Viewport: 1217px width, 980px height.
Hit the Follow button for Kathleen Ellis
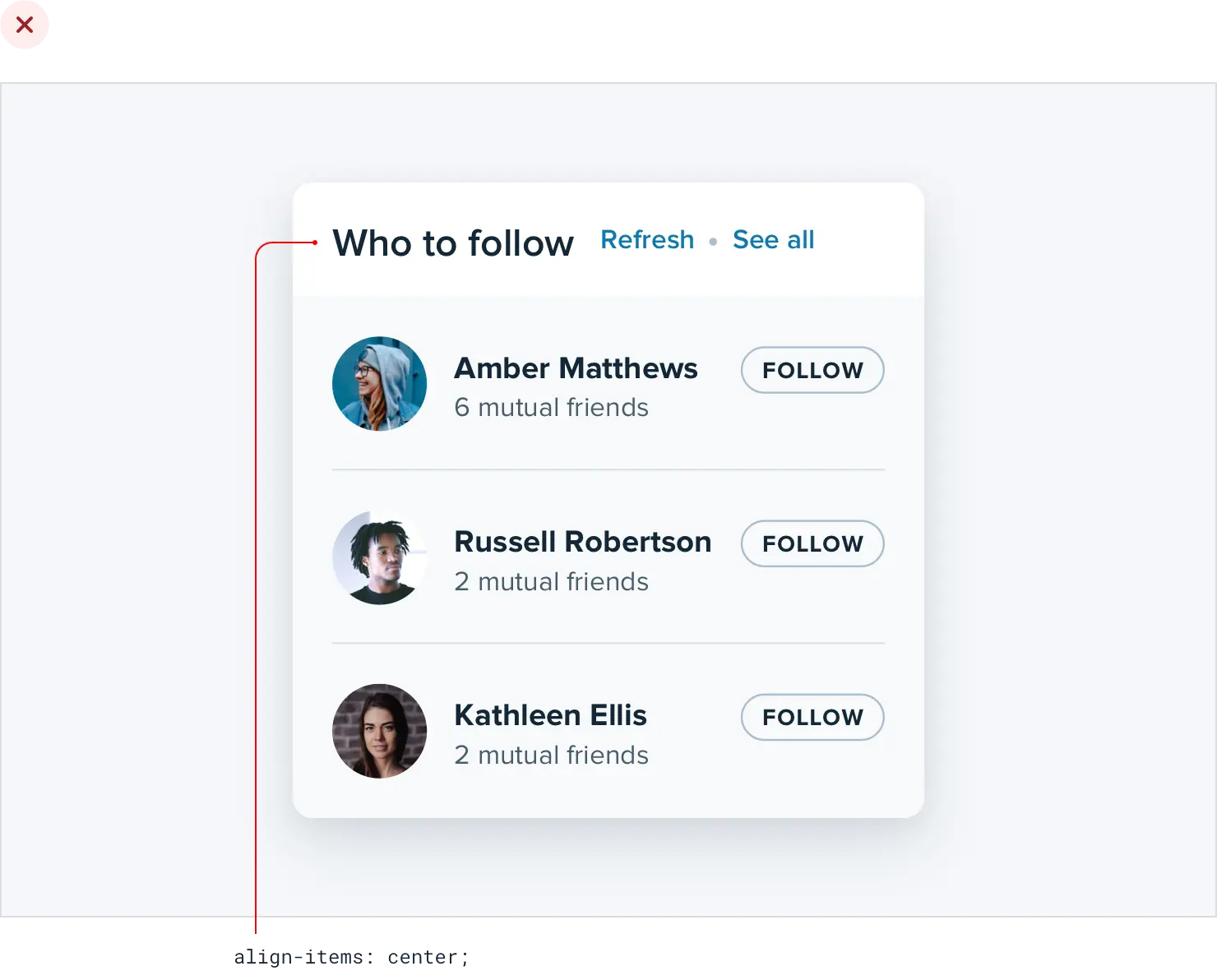tap(812, 717)
